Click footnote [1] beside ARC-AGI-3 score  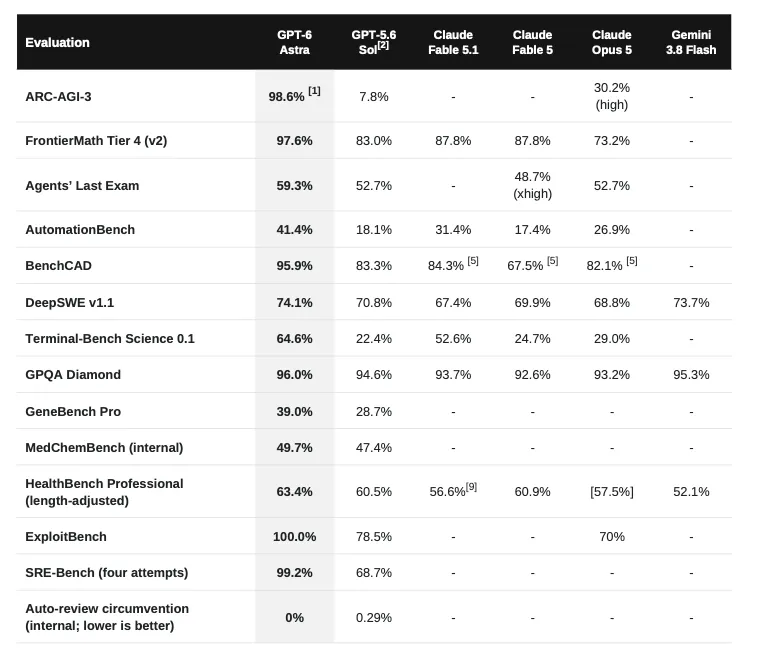pos(314,91)
